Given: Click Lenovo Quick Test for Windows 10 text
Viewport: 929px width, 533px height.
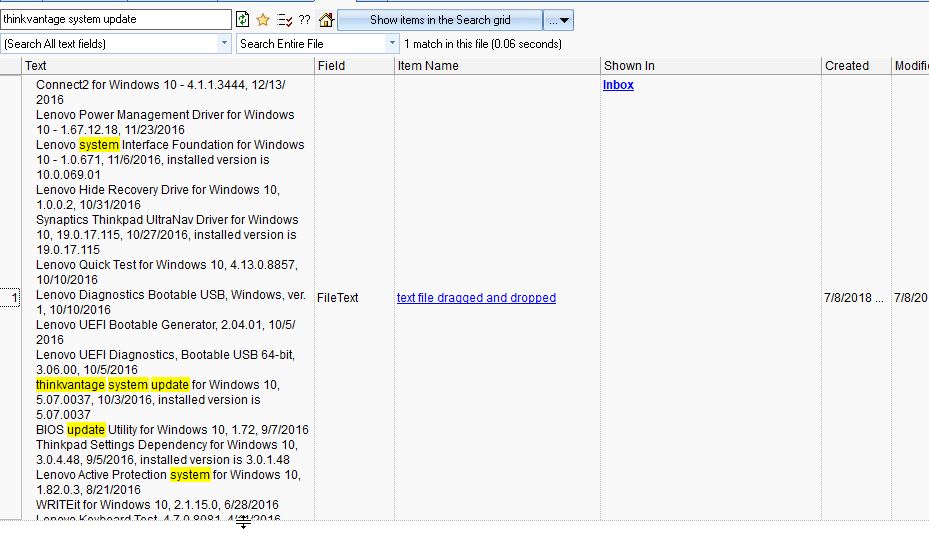Looking at the screenshot, I should (x=167, y=272).
